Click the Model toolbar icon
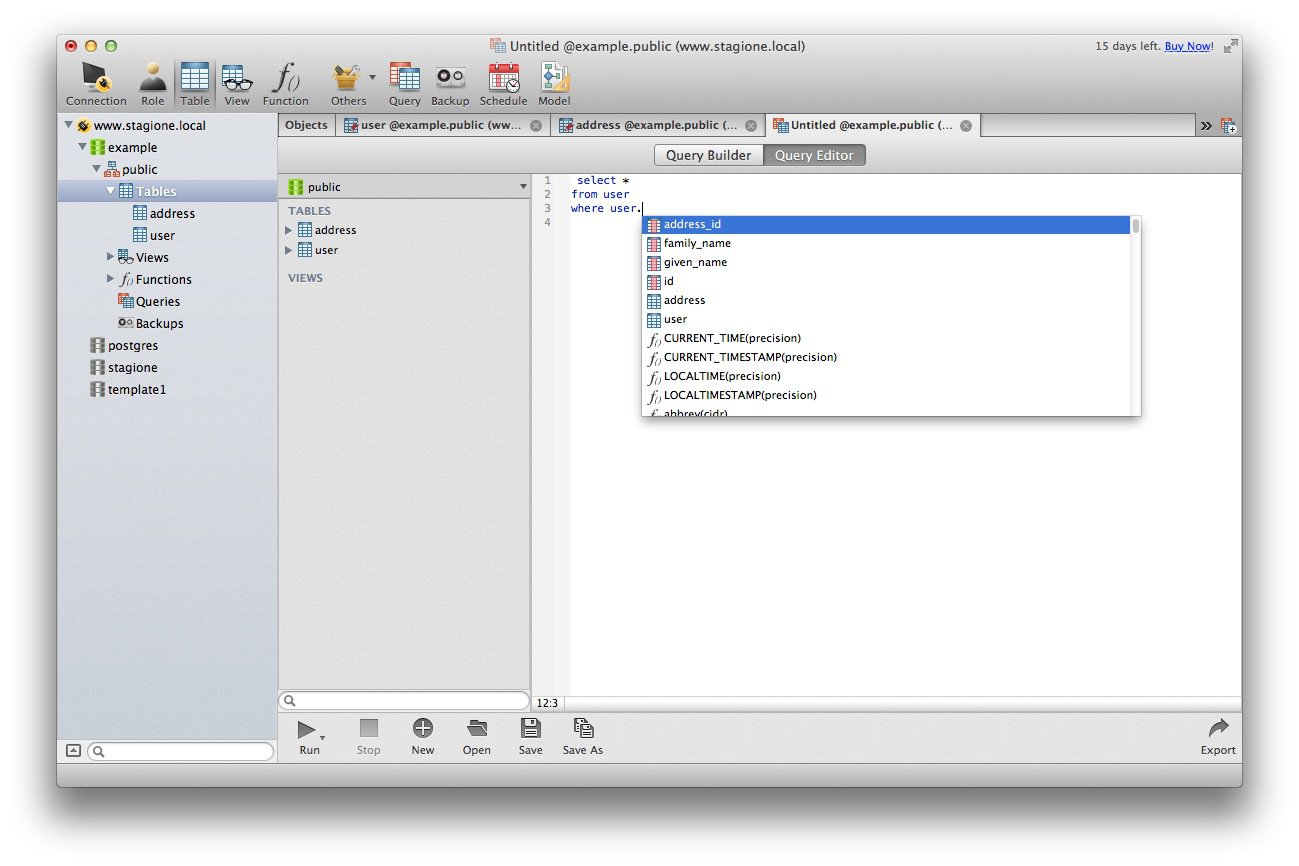This screenshot has width=1299, height=866. [554, 84]
